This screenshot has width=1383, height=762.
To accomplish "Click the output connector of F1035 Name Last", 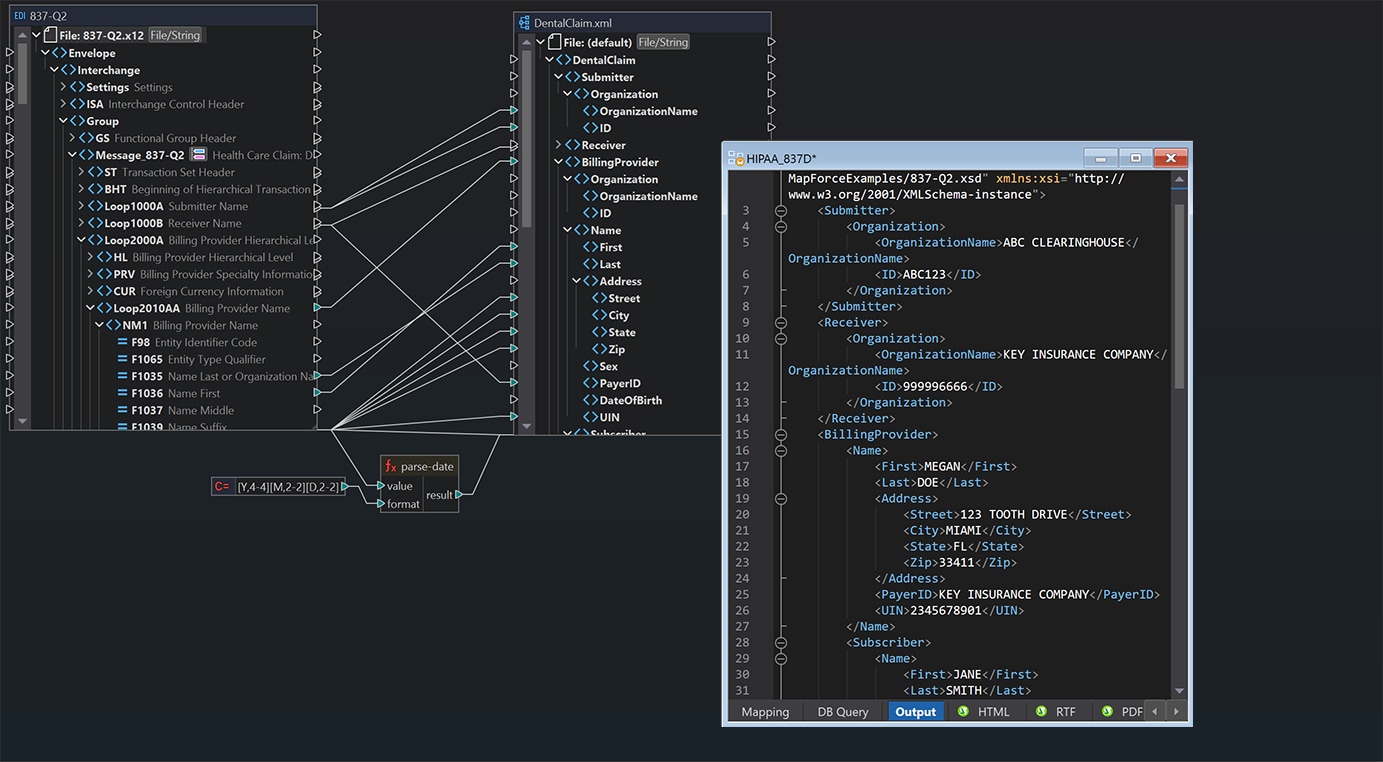I will 317,376.
